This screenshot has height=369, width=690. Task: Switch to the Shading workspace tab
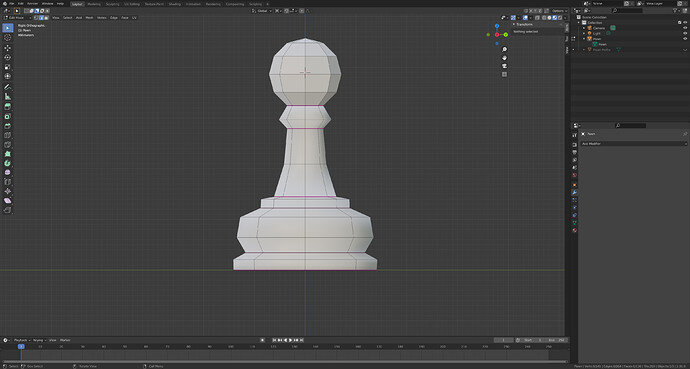click(174, 4)
